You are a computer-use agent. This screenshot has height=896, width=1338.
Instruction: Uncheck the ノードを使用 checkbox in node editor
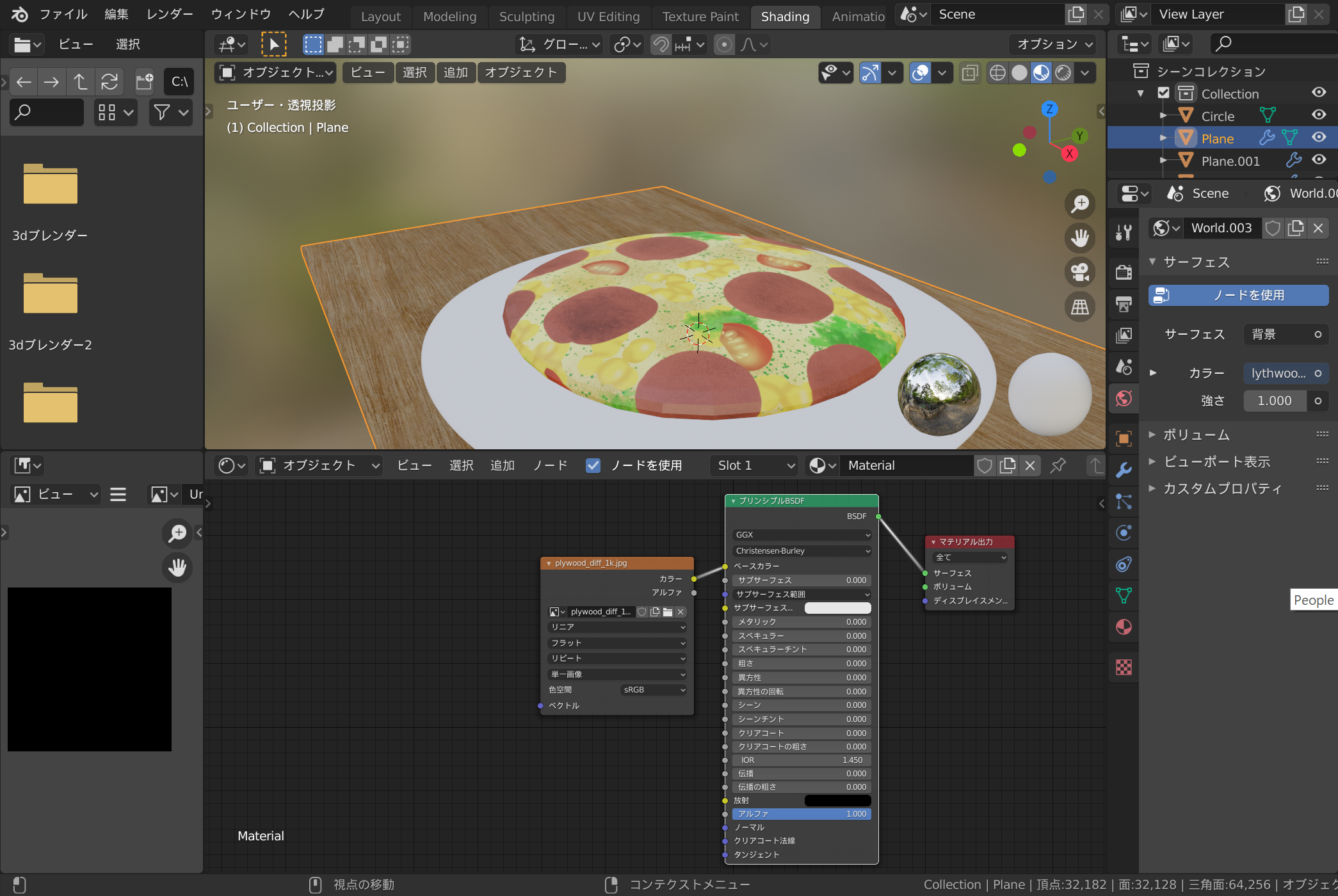(593, 465)
